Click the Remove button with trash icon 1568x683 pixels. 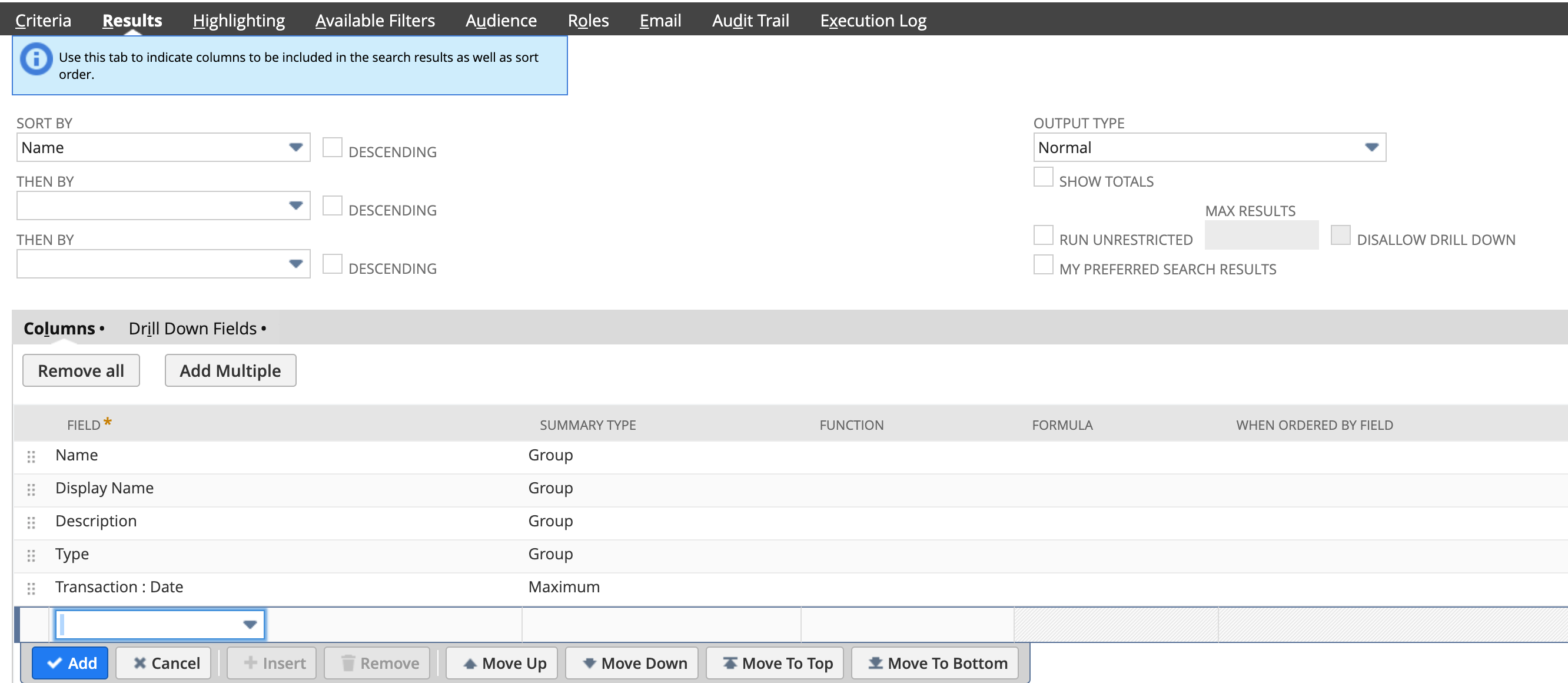[x=377, y=663]
